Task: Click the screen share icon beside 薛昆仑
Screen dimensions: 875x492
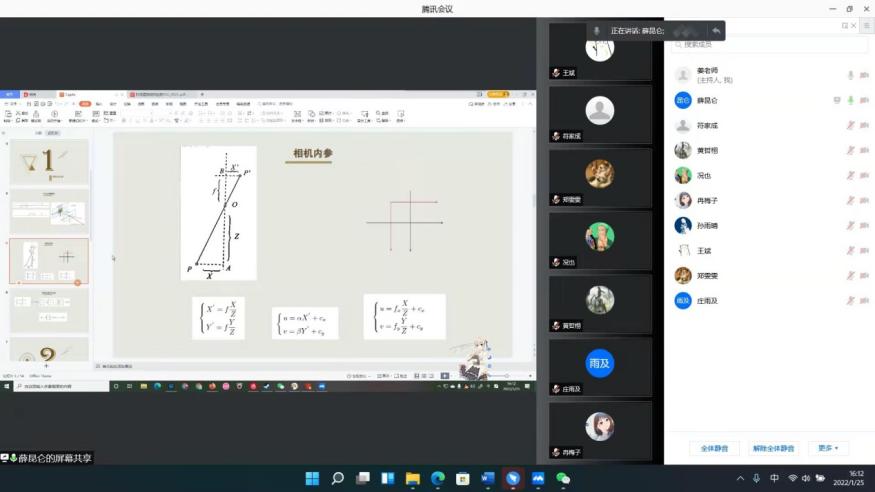Action: tap(837, 100)
